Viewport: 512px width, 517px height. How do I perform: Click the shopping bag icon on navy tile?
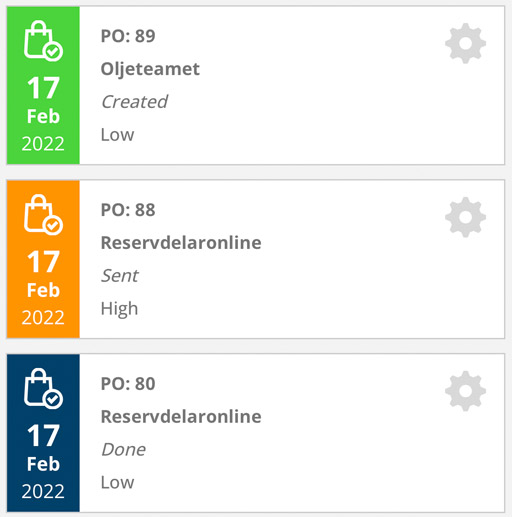click(43, 388)
